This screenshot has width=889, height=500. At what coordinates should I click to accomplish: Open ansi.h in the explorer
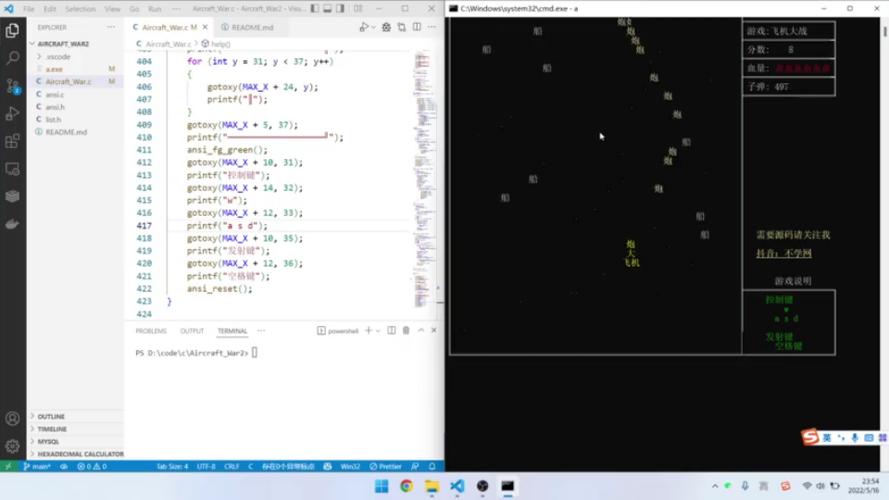point(75,107)
